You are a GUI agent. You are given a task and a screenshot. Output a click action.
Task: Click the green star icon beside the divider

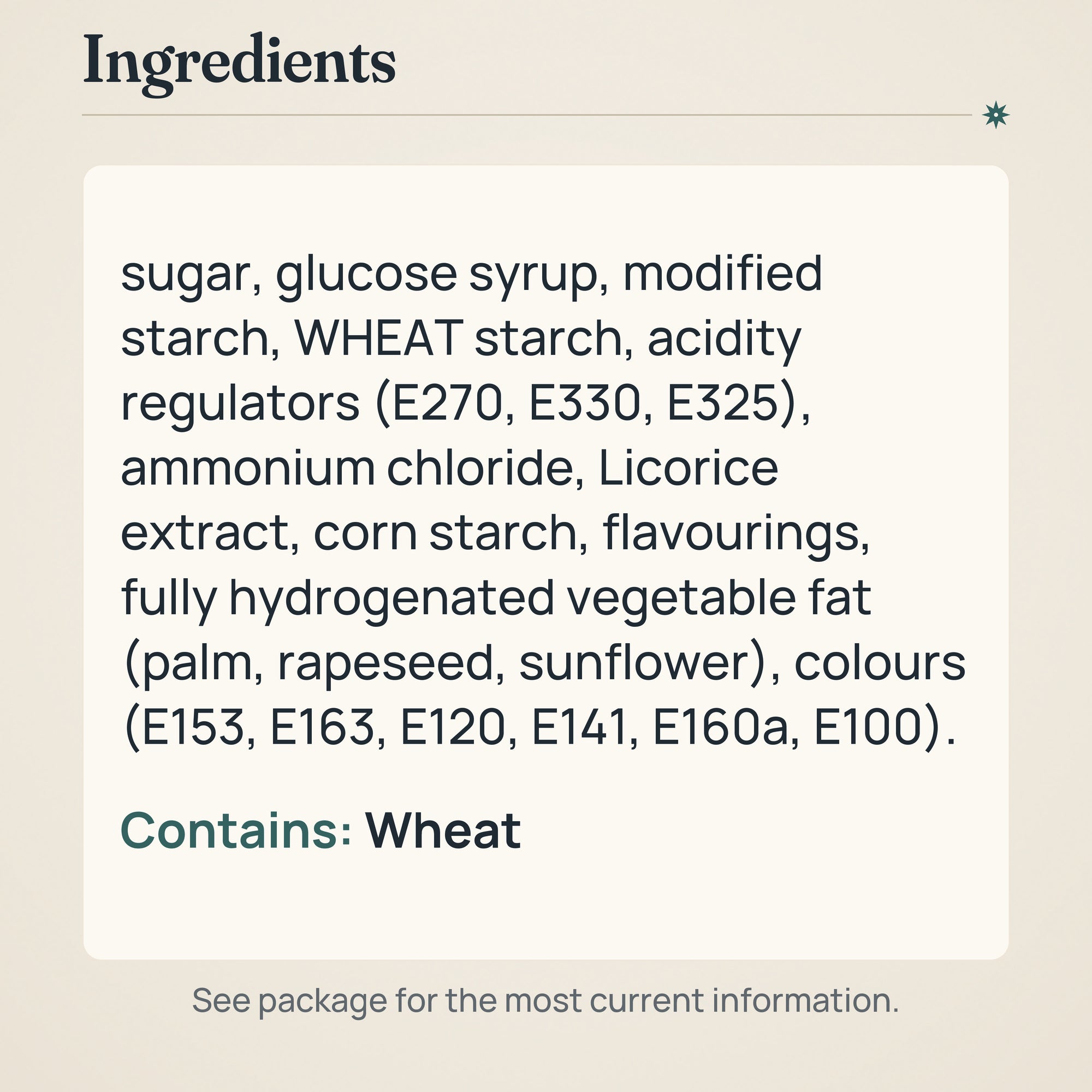click(x=995, y=115)
